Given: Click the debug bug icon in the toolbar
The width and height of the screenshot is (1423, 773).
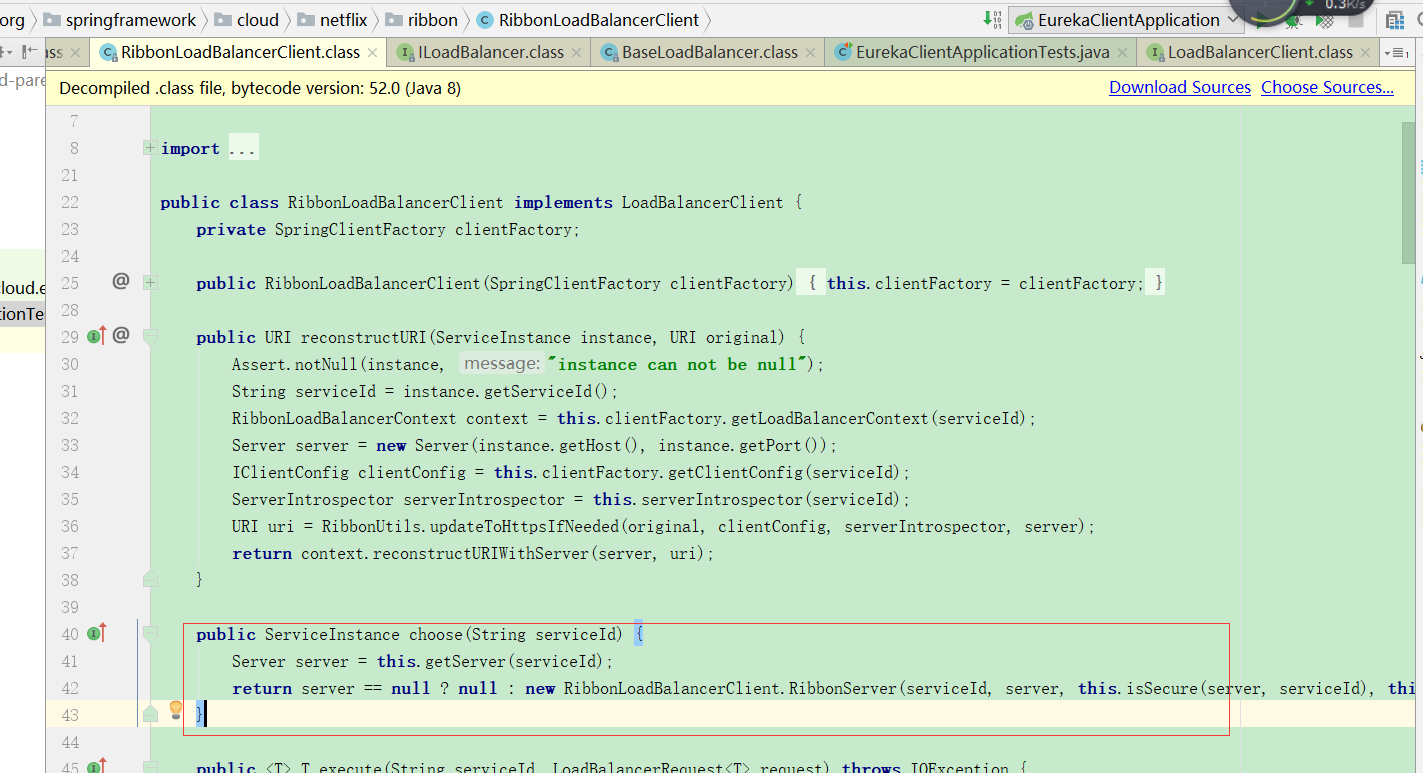Looking at the screenshot, I should 1294,20.
